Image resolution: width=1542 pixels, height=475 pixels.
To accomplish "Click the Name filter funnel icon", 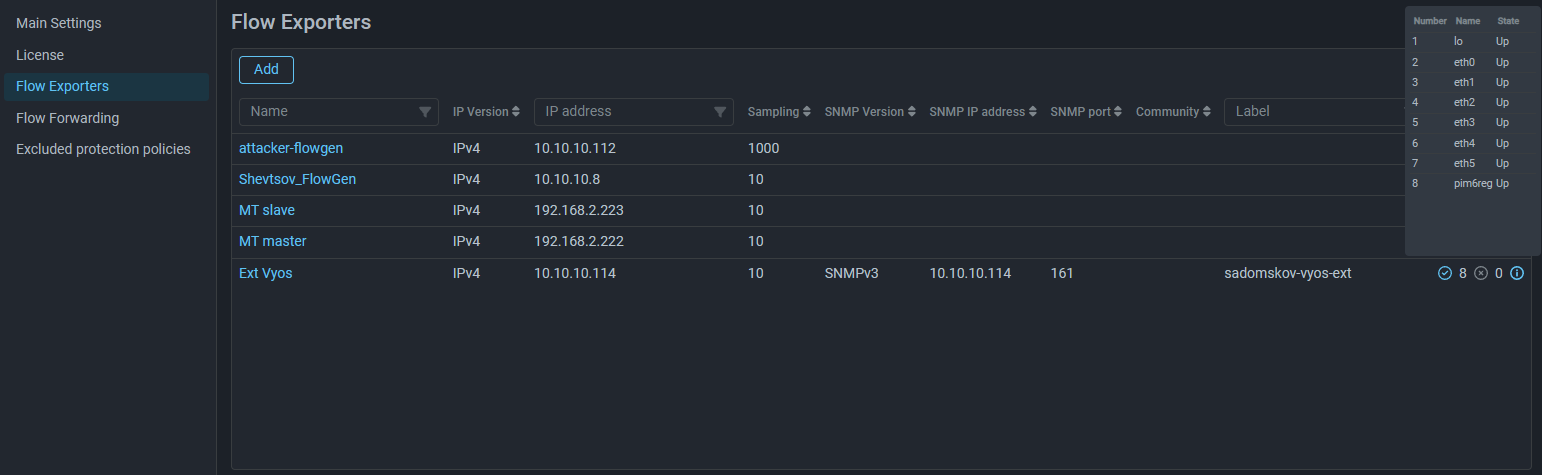I will coord(425,112).
